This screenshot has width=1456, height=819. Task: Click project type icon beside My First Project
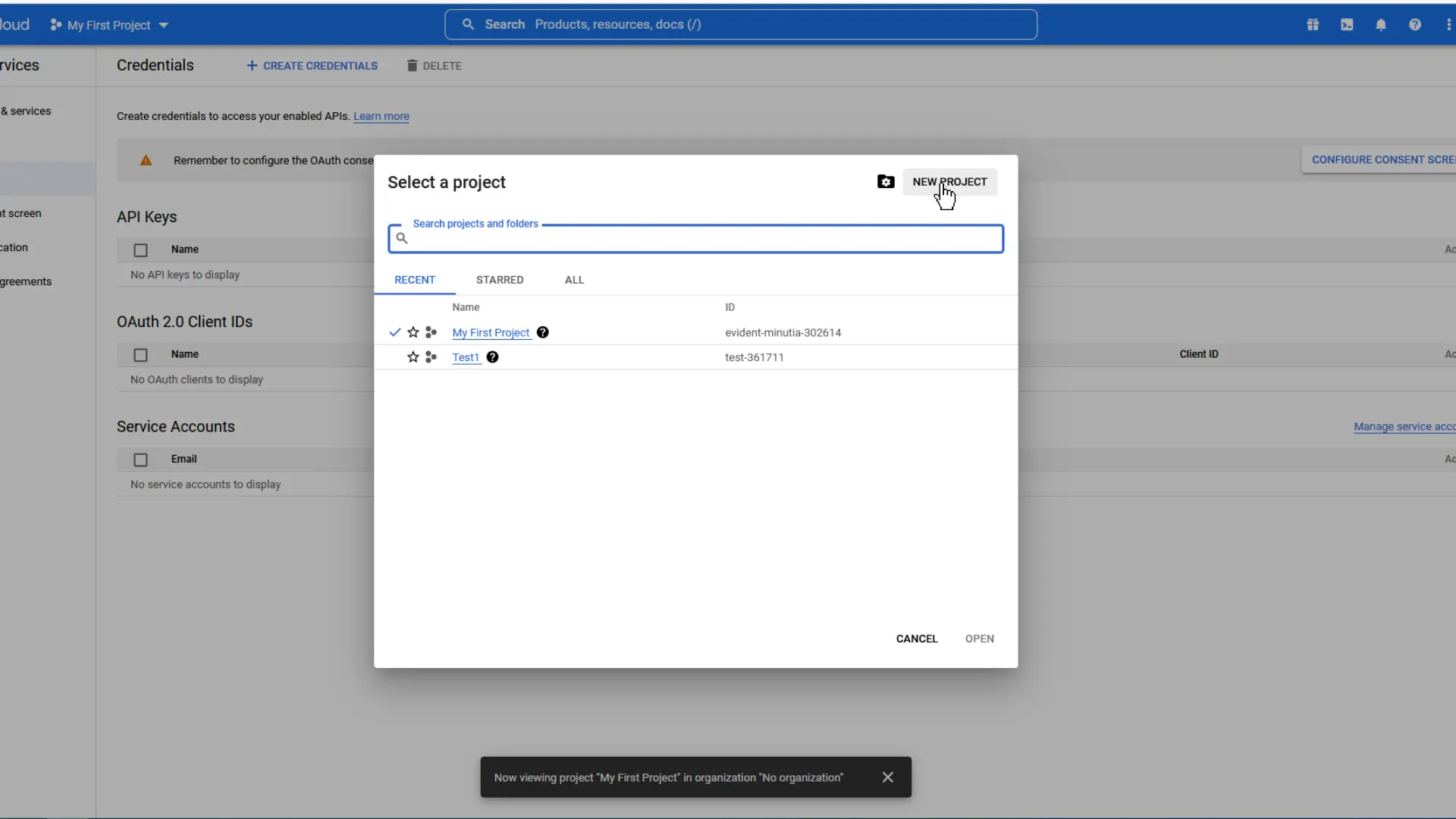point(431,332)
